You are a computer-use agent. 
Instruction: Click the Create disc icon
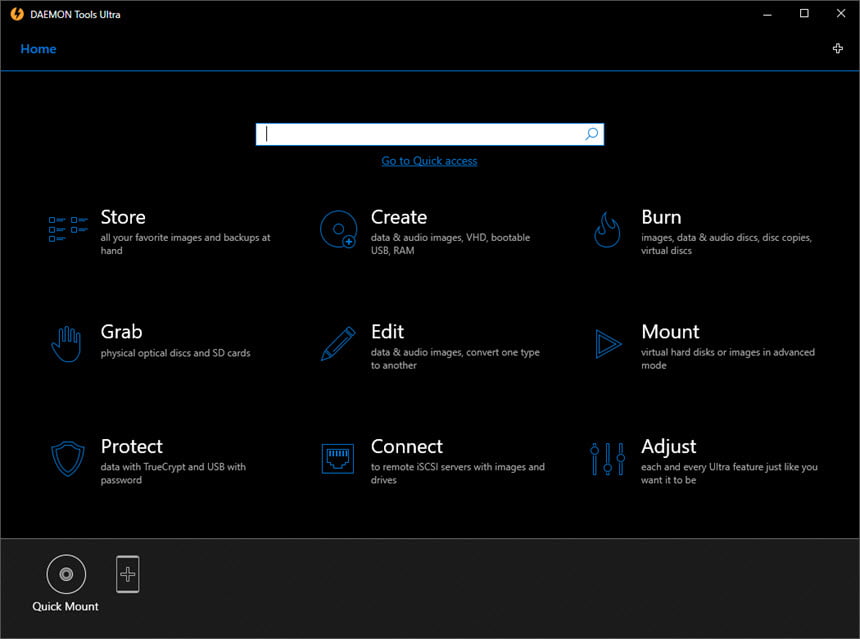click(338, 229)
